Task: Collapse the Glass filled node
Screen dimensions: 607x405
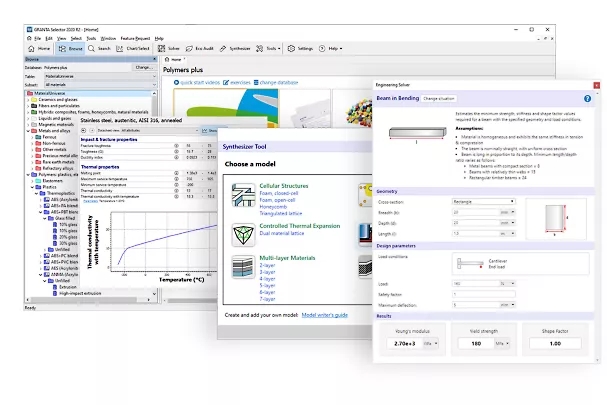Action: click(45, 218)
